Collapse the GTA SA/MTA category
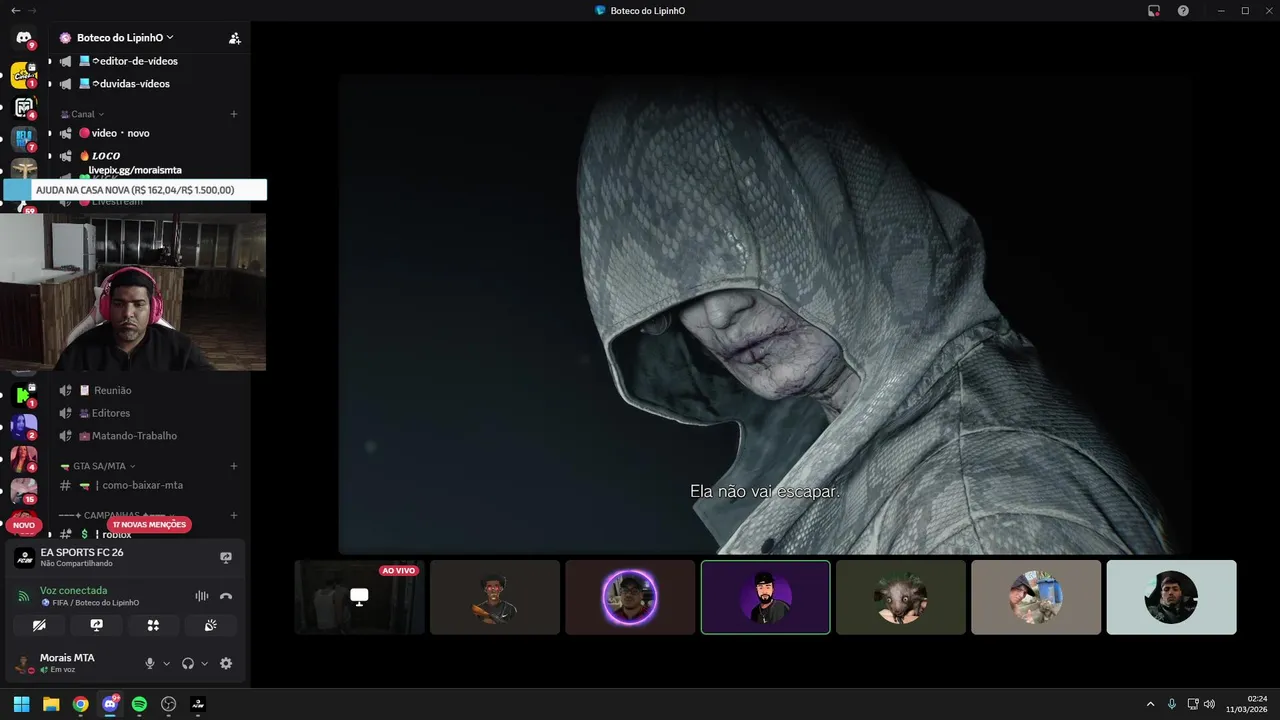Image resolution: width=1280 pixels, height=720 pixels. click(x=98, y=466)
